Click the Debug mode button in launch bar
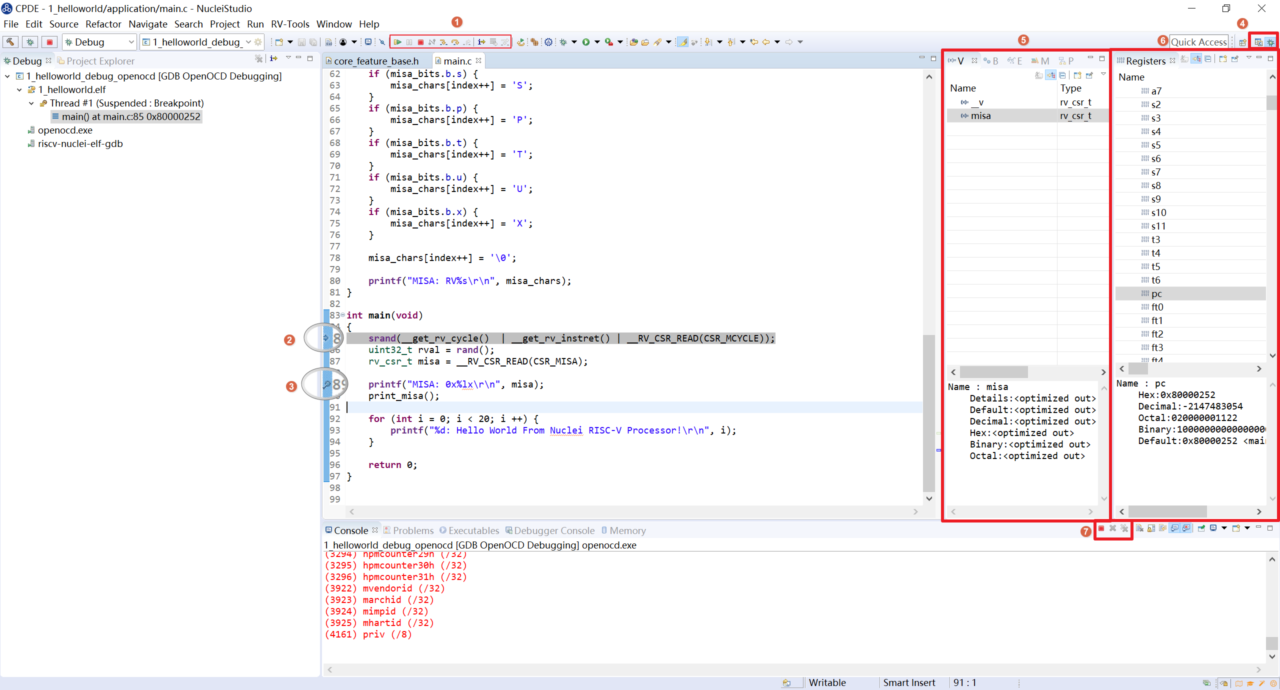Screen dimensions: 1280x690 click(31, 42)
